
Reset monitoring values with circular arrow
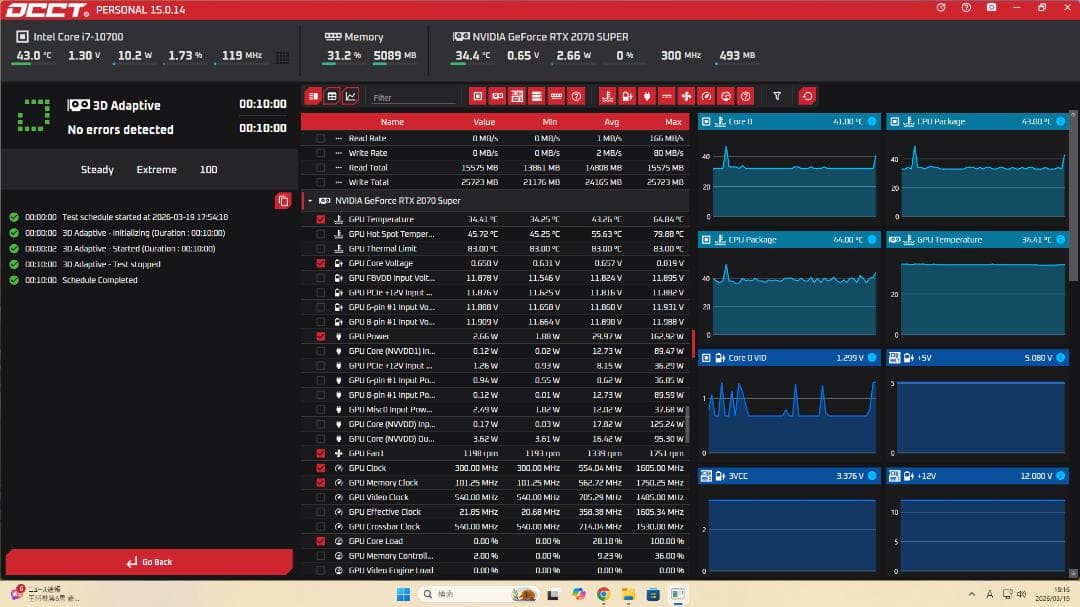[x=807, y=96]
